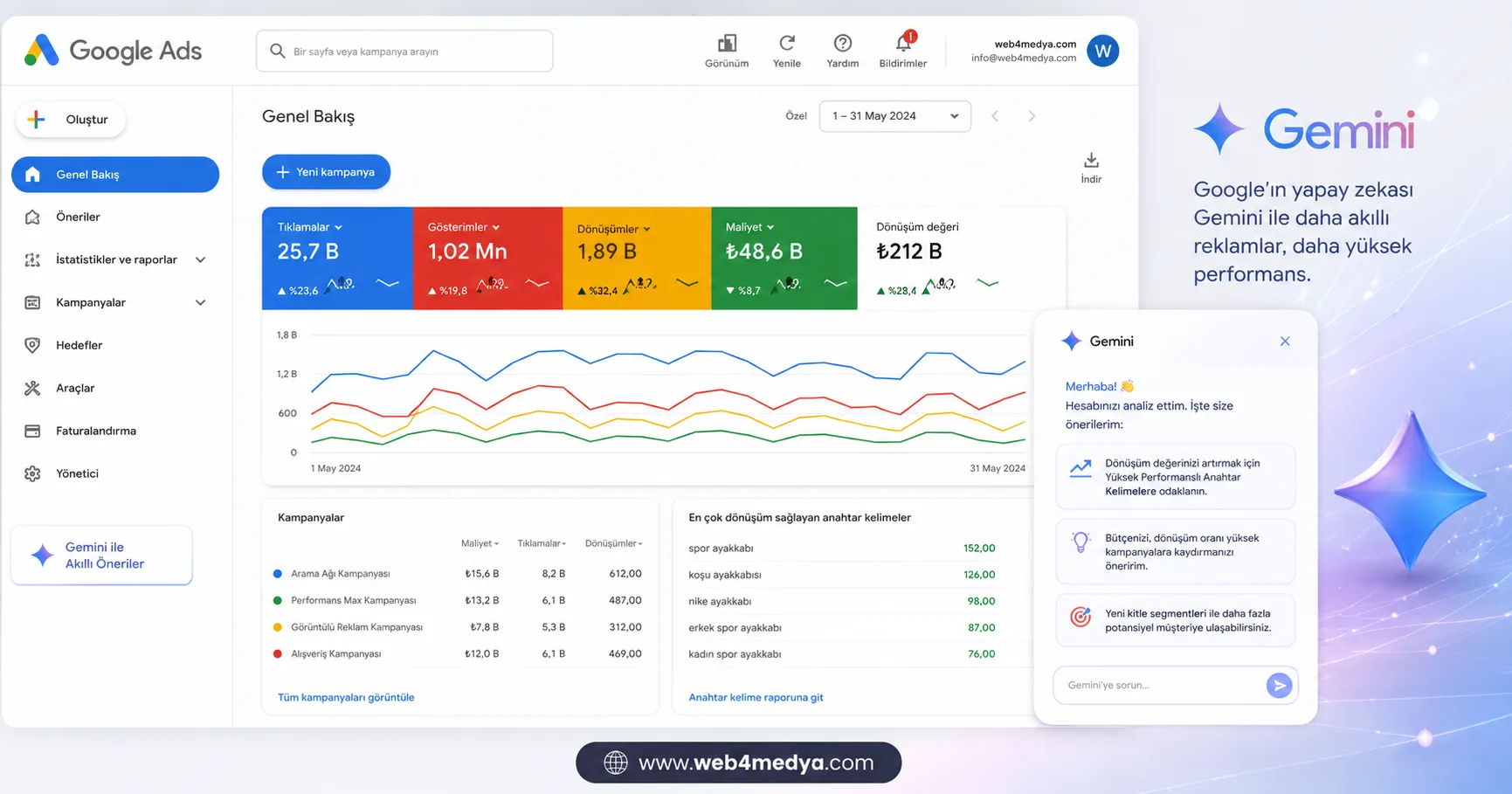This screenshot has height=794, width=1512.
Task: Click the İndir download icon
Action: coord(1091,161)
